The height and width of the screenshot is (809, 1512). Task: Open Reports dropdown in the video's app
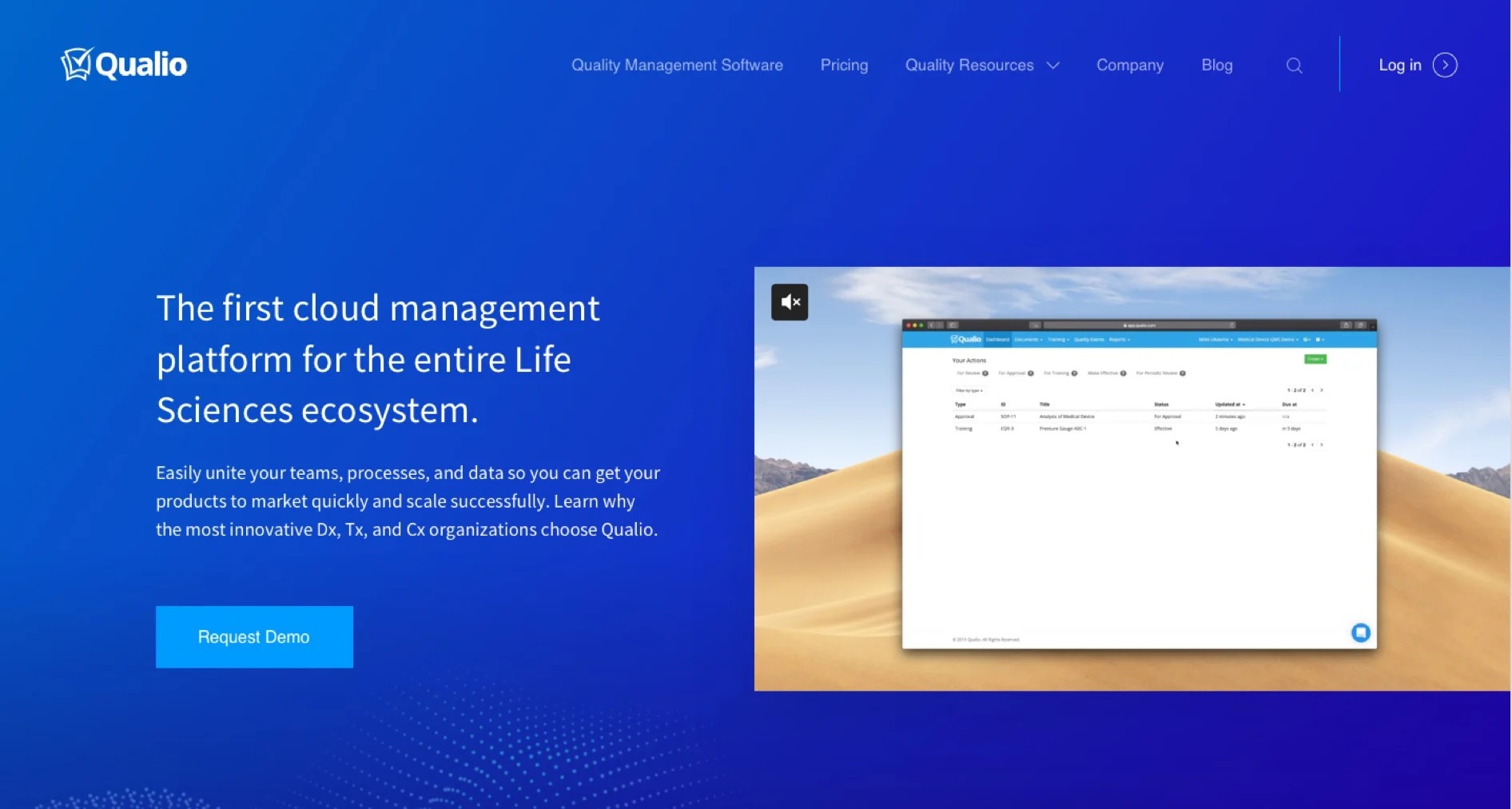(1119, 340)
